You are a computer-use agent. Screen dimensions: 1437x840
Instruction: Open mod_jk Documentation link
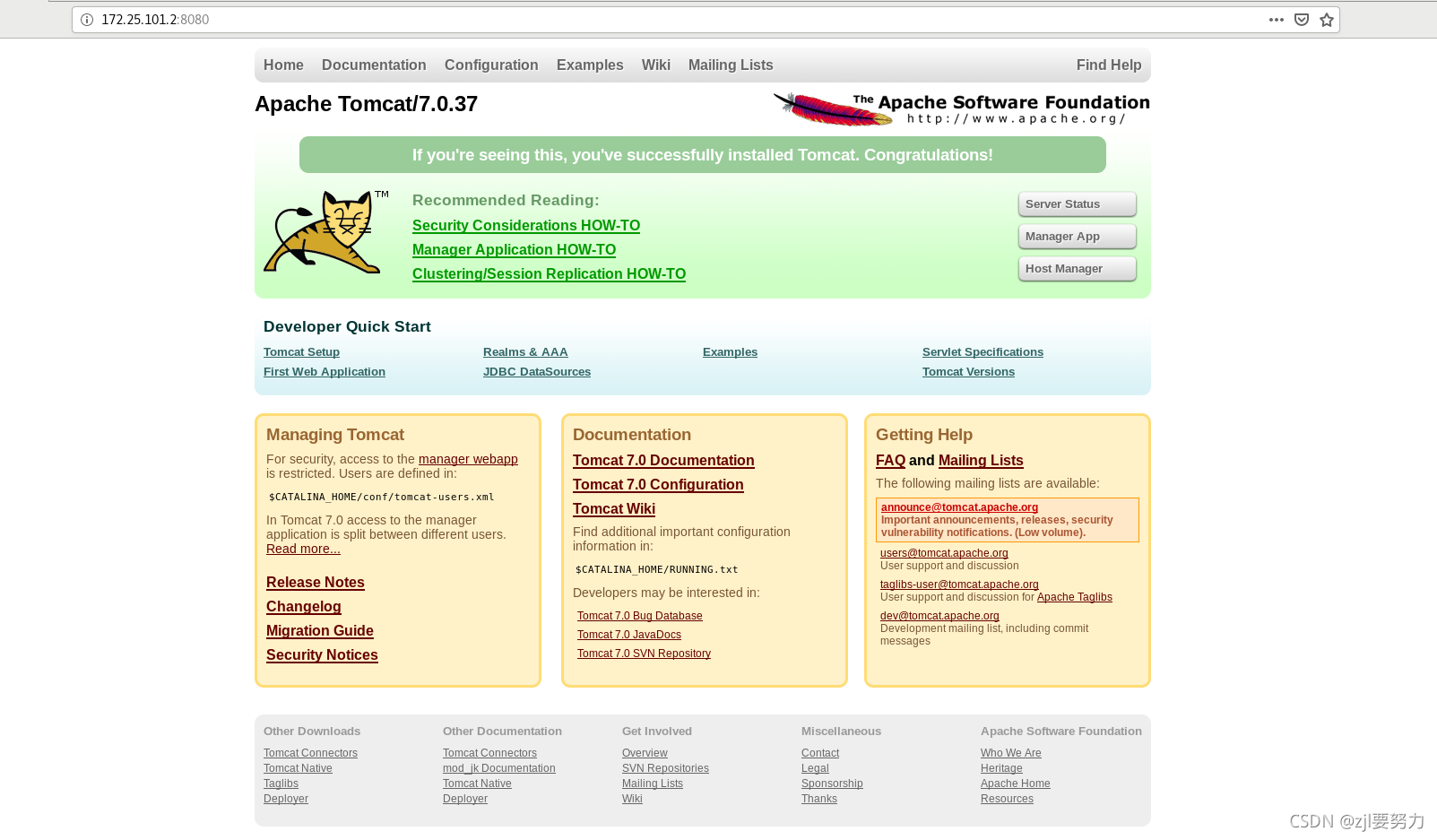tap(499, 768)
